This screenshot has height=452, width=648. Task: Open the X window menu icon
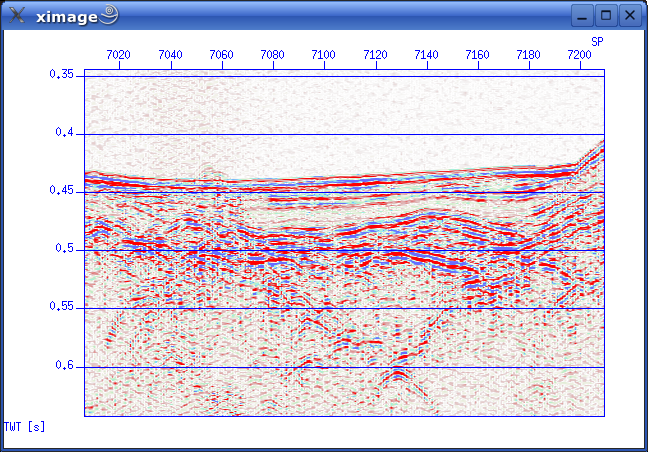(x=17, y=15)
